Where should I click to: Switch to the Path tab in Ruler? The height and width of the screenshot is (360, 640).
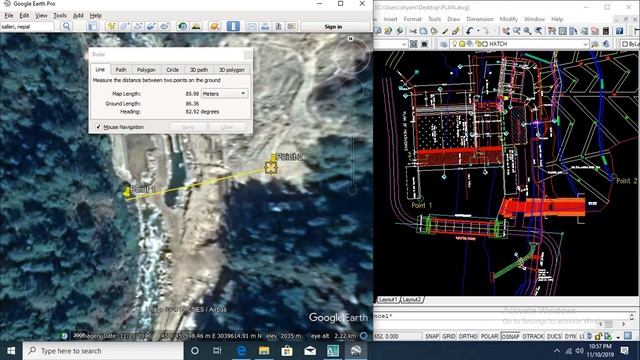pos(121,70)
